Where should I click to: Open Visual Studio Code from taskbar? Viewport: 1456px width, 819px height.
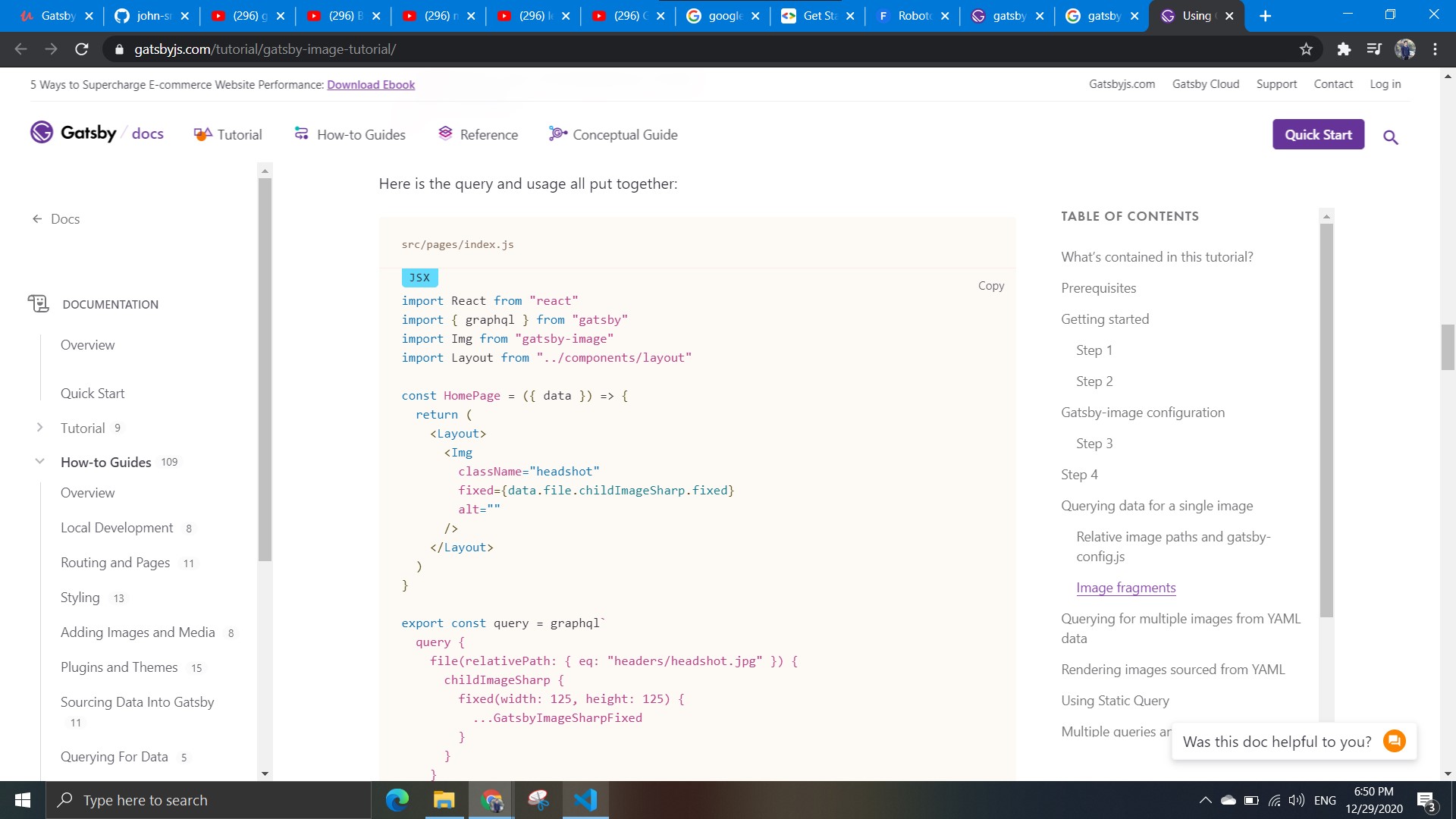click(x=585, y=800)
